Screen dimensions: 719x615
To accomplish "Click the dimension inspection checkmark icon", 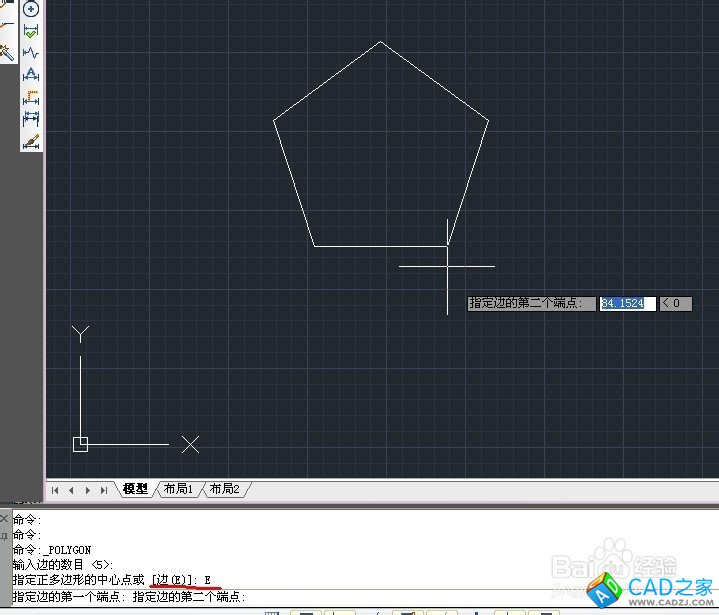I will coord(31,31).
